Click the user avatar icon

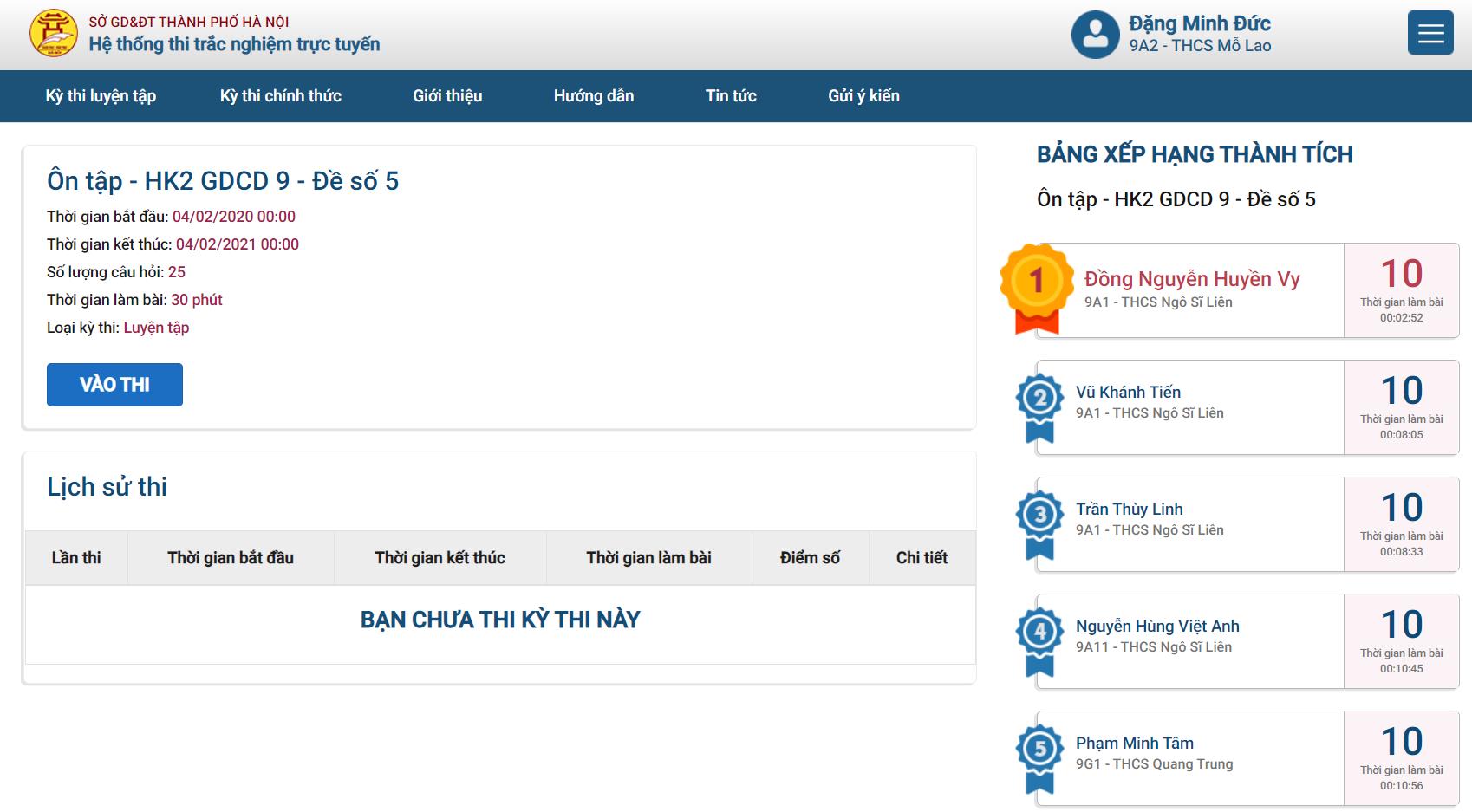coord(1095,35)
